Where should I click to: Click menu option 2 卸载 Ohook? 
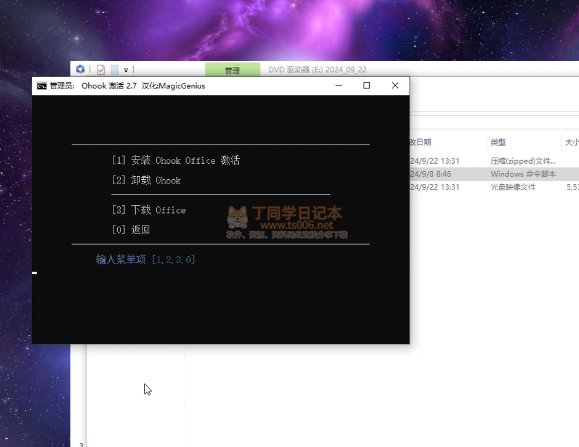(x=147, y=180)
